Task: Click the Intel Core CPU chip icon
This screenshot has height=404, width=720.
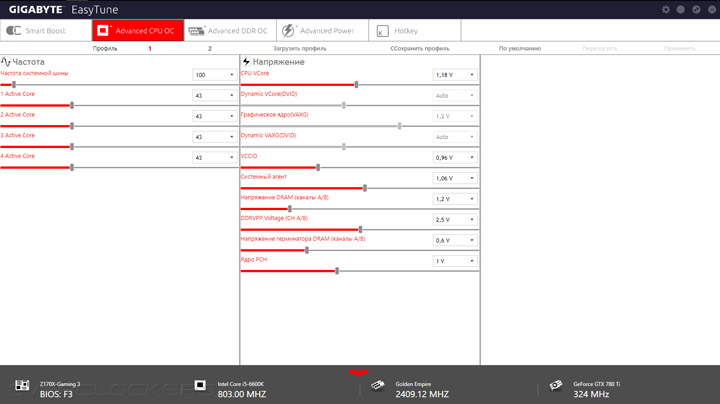Action: [x=200, y=385]
